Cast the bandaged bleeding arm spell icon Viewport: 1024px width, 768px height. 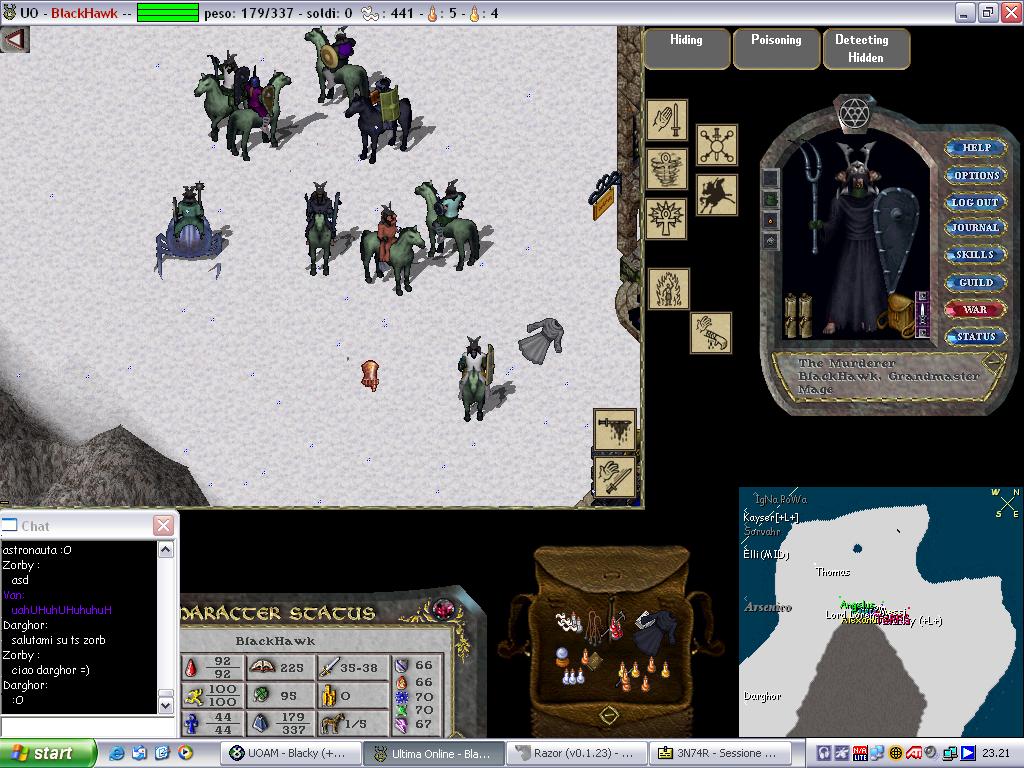[x=711, y=333]
